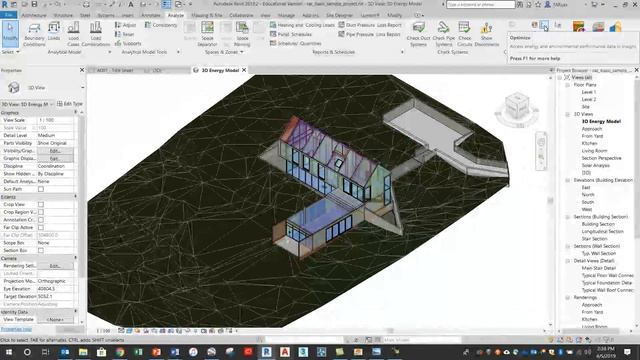Select Level 1 floor plan in browser
640x360 pixels.
(589, 92)
